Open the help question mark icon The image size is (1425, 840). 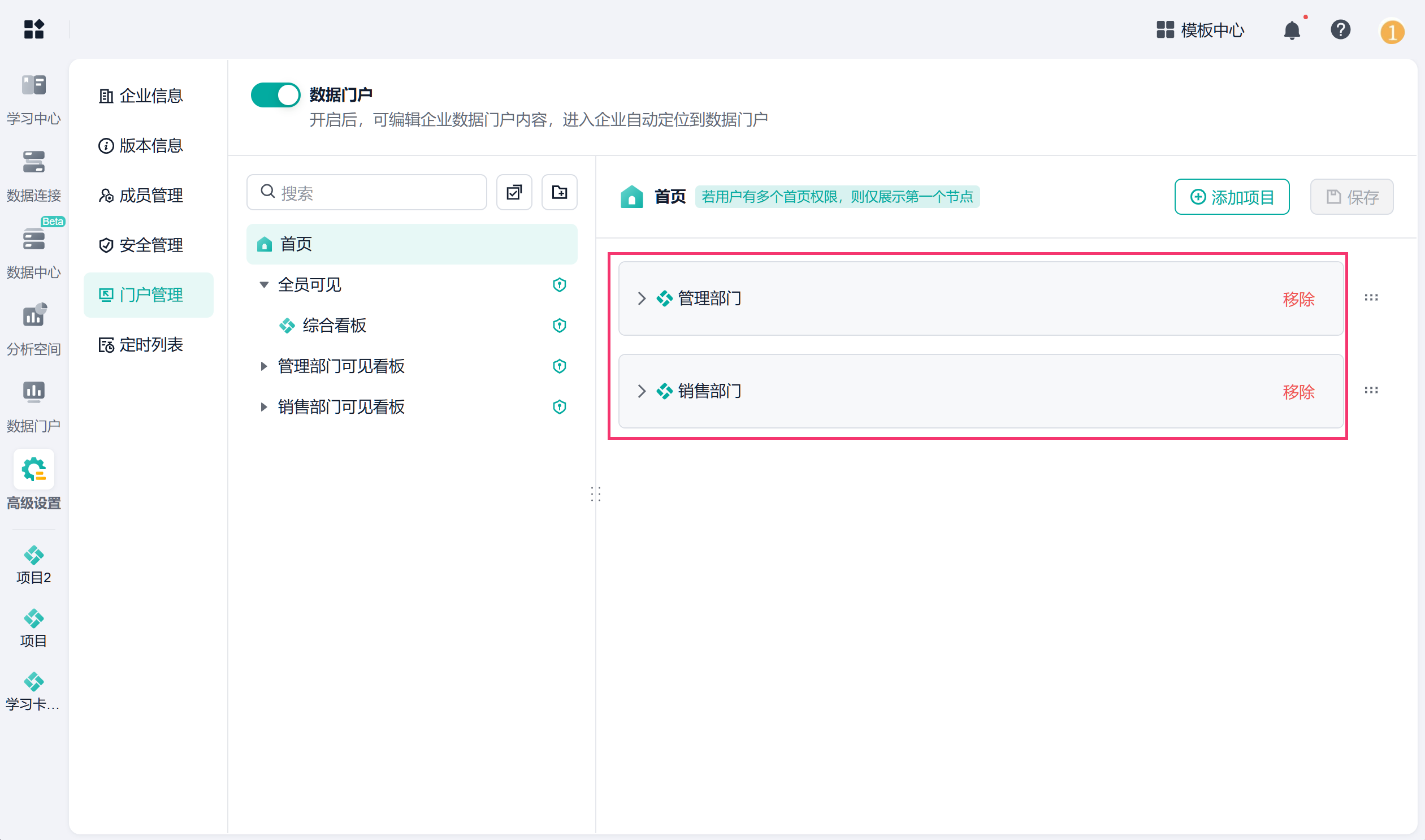point(1340,29)
